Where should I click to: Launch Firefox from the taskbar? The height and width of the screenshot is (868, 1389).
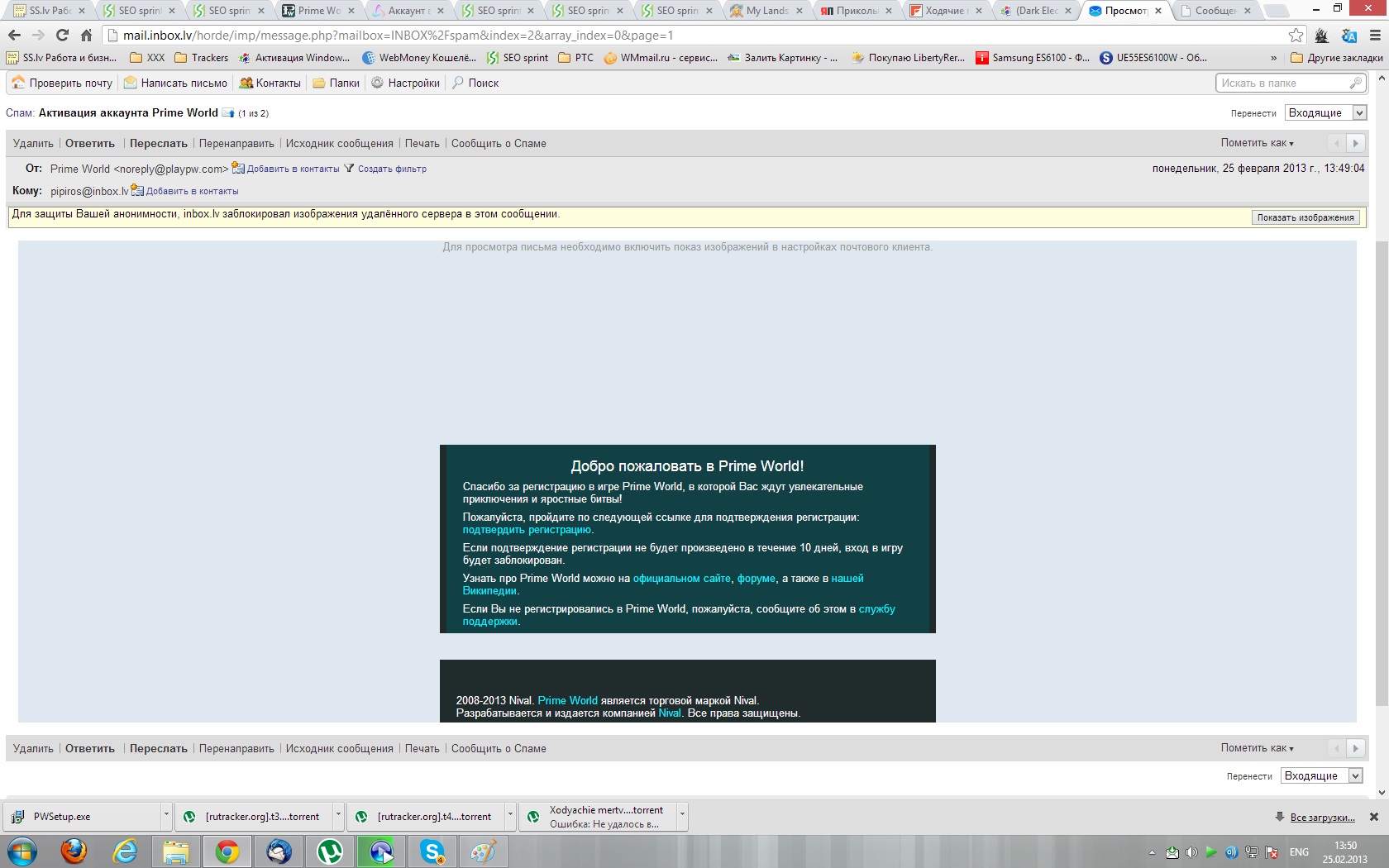click(x=74, y=851)
